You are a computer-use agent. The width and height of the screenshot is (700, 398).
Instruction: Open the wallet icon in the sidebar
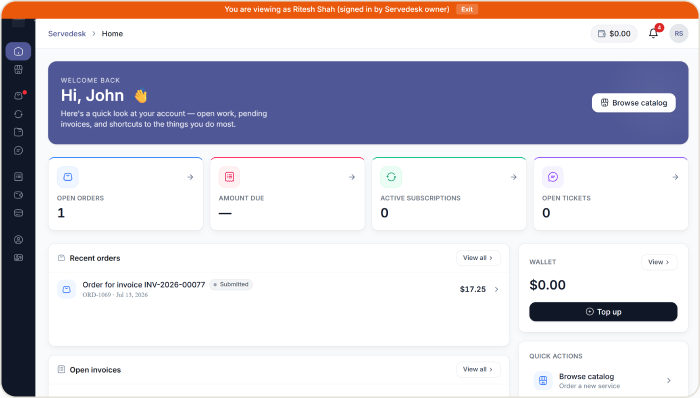18,195
